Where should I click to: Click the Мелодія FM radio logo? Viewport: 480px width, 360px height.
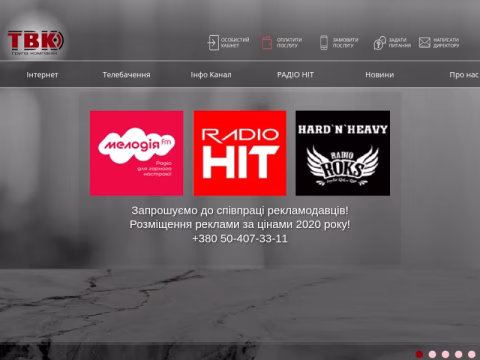[137, 153]
